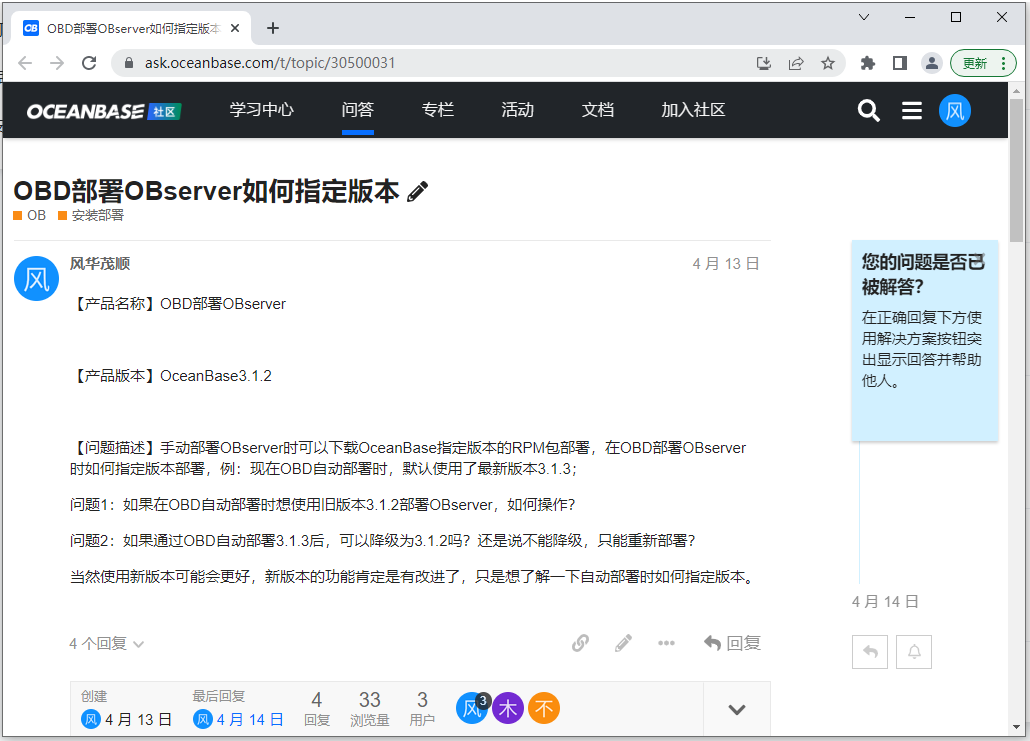
Task: Open a new browser tab
Action: point(273,28)
